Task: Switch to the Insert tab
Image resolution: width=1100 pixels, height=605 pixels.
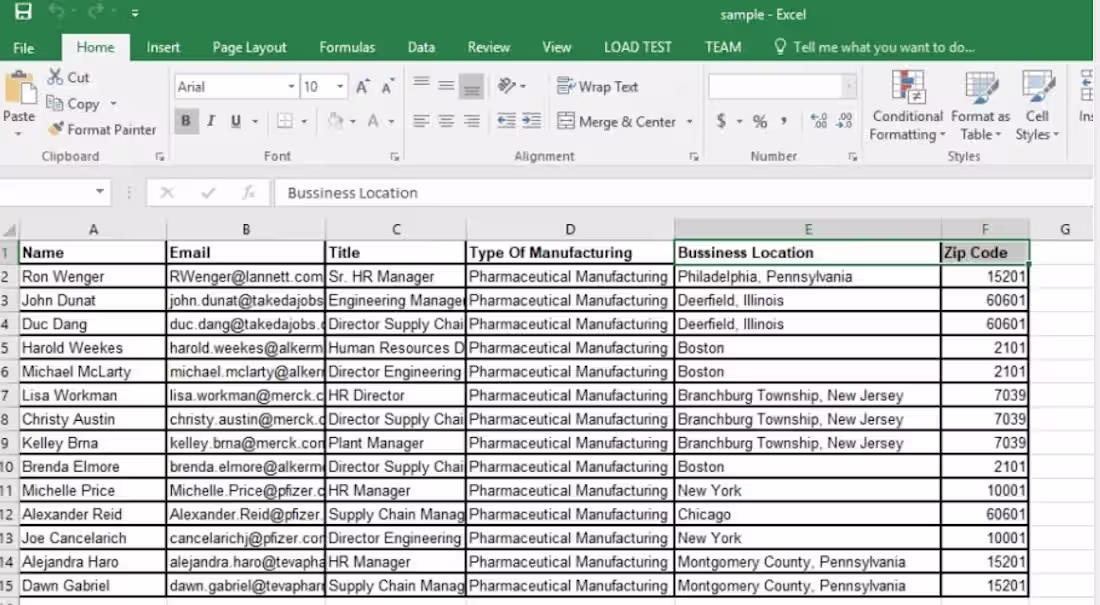Action: (163, 47)
